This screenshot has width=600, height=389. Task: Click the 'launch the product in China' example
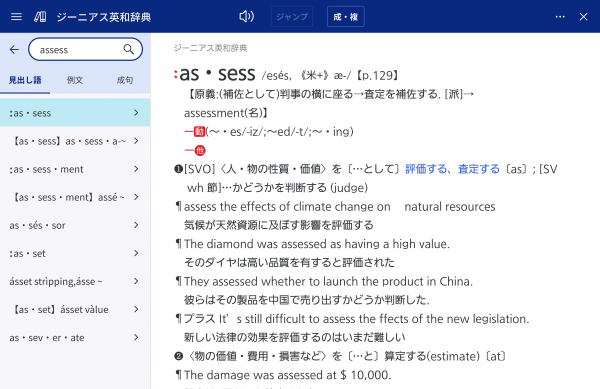328,282
